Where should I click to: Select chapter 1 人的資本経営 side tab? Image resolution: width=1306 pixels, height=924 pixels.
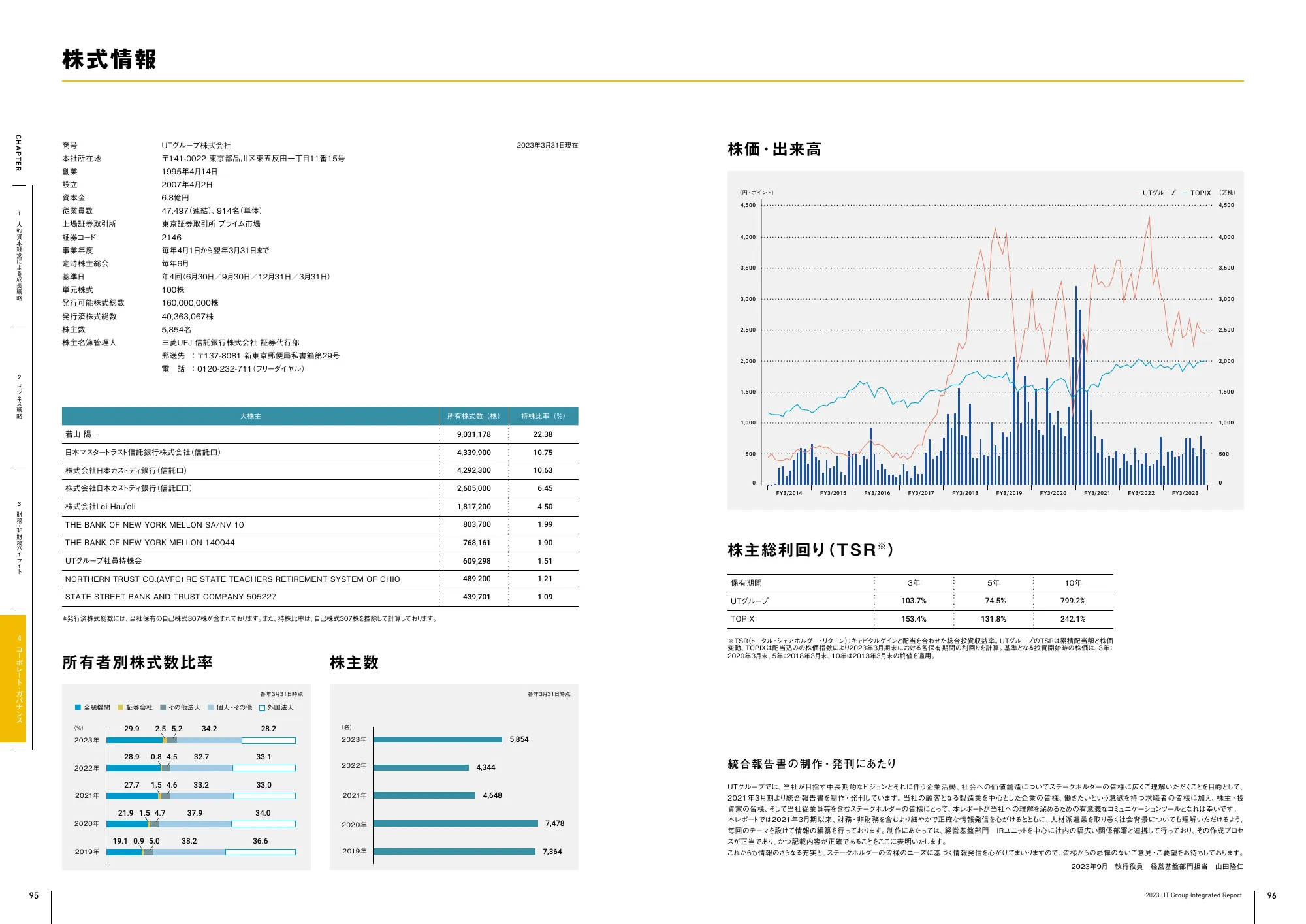19,256
